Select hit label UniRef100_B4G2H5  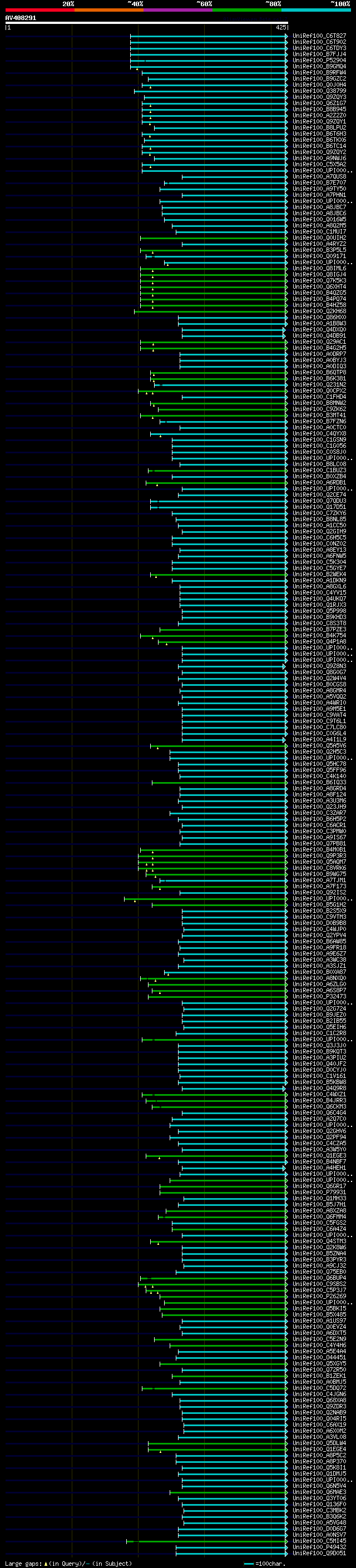click(x=319, y=348)
